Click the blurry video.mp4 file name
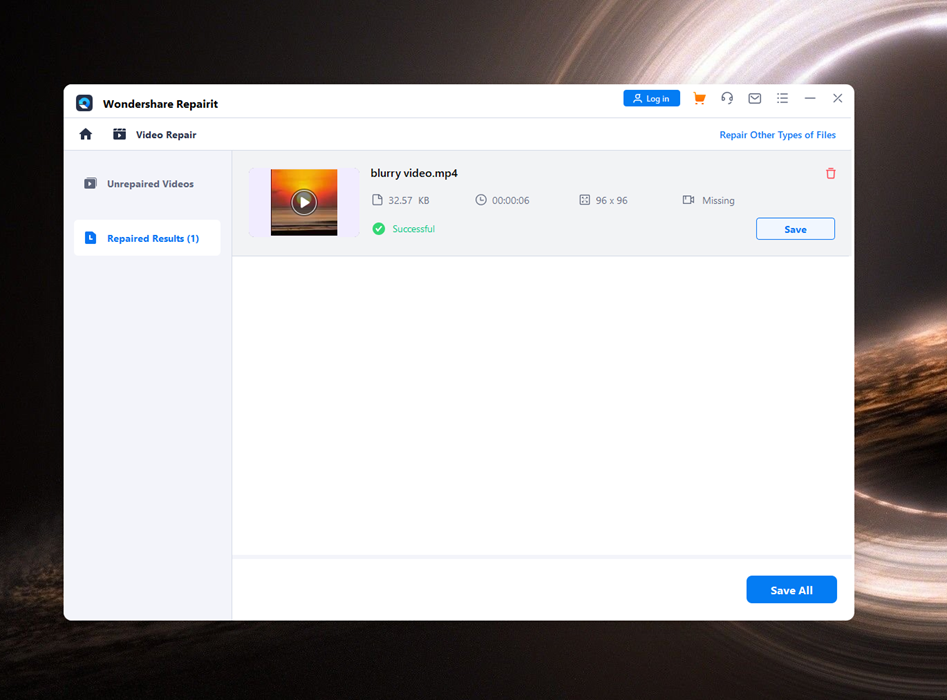This screenshot has height=700, width=947. point(414,173)
